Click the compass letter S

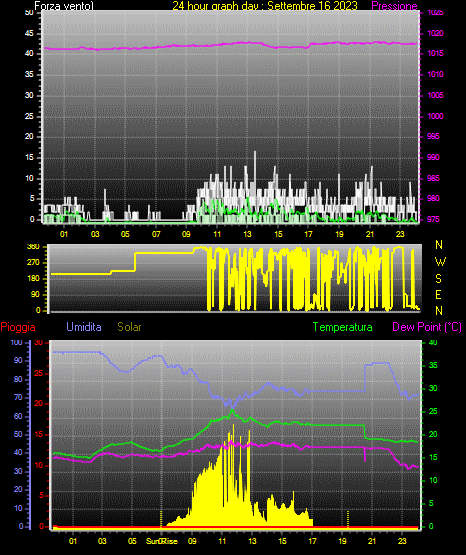438,279
